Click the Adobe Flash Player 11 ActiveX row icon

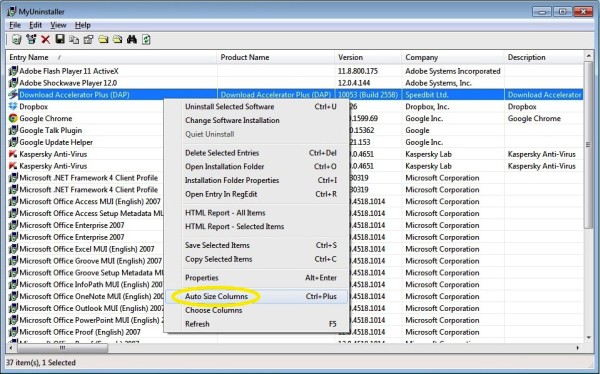pos(13,71)
